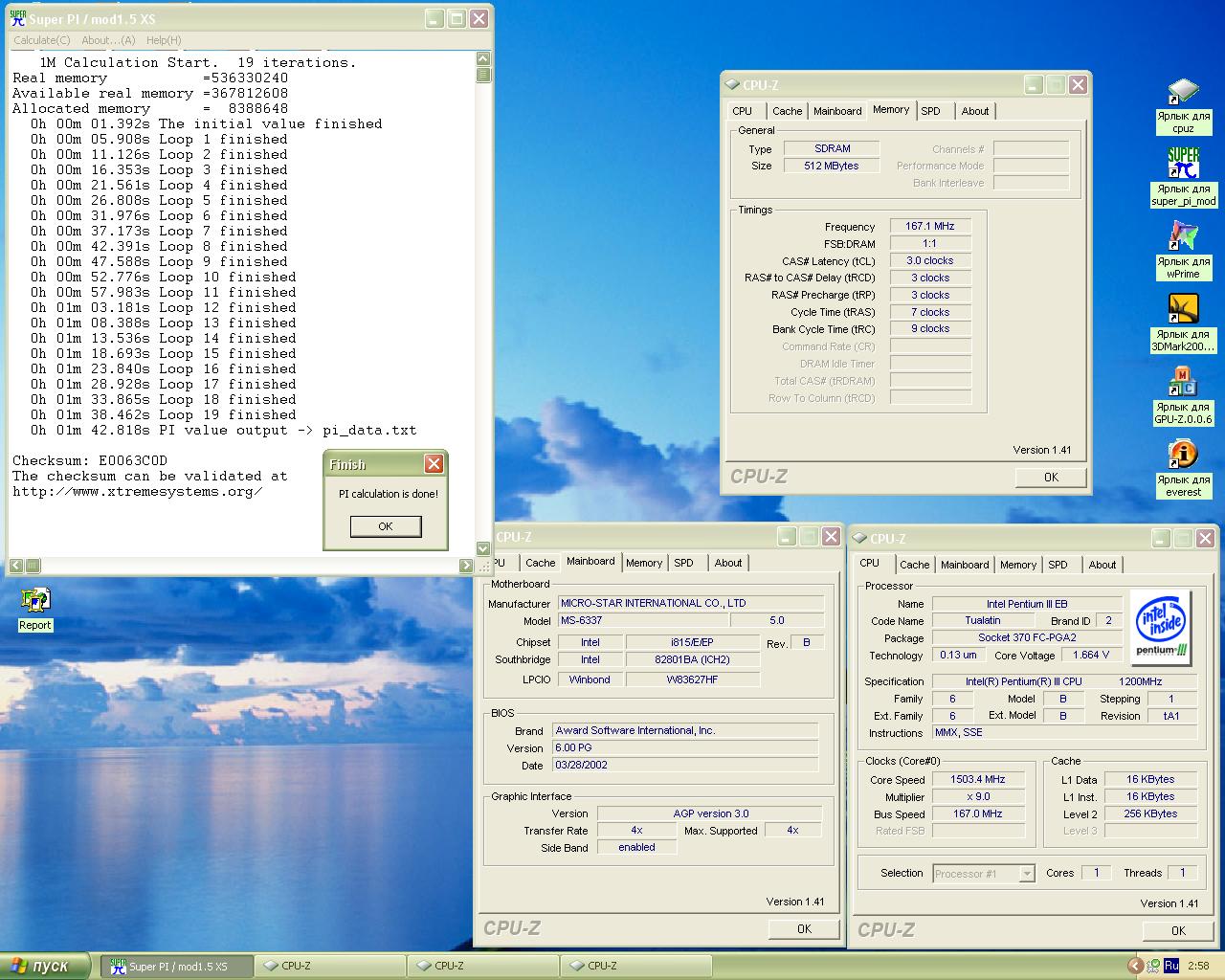Click Super PI vertical scrollbar up arrow
This screenshot has width=1225, height=980.
point(483,59)
